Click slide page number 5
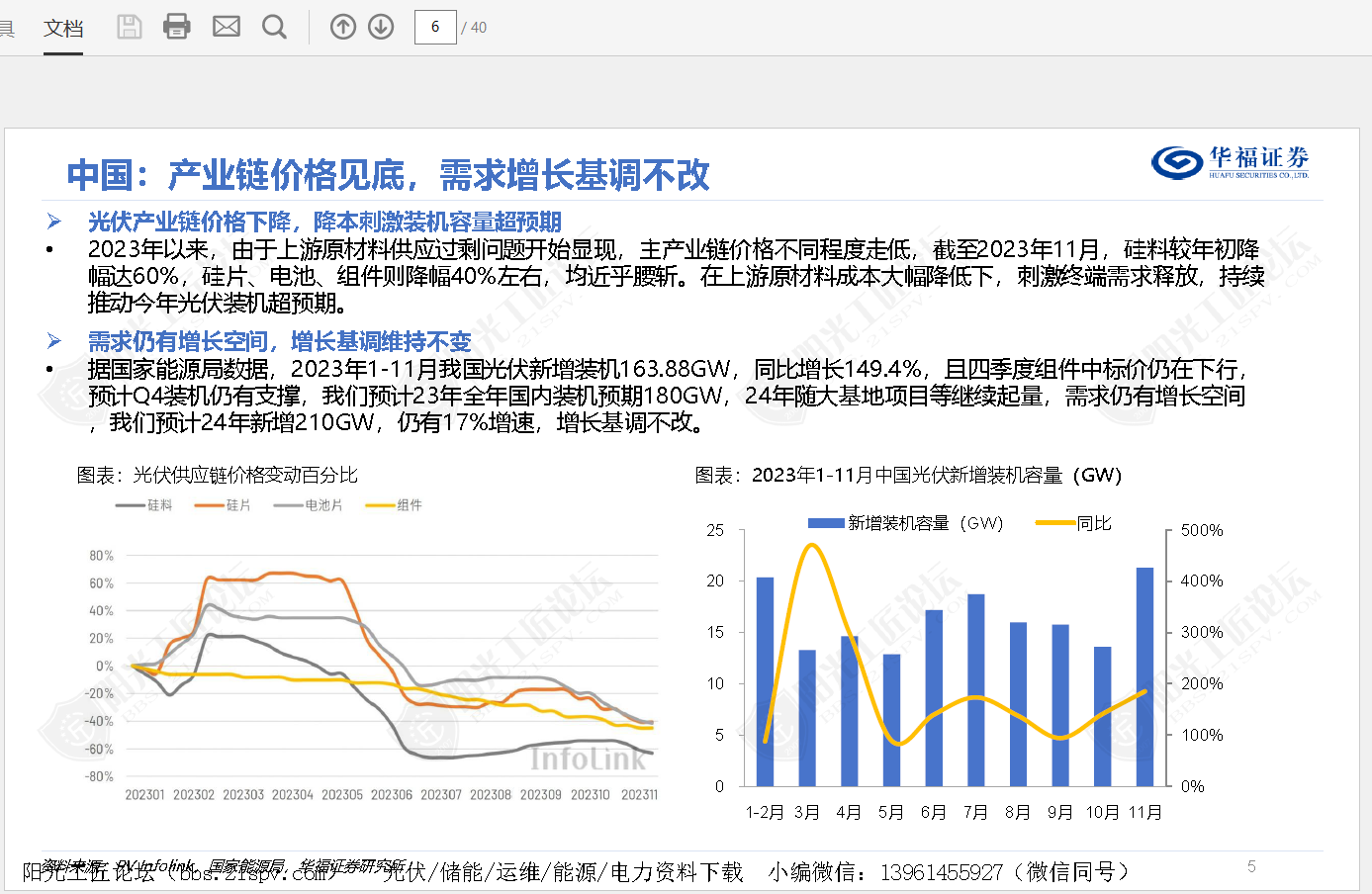 1251,866
